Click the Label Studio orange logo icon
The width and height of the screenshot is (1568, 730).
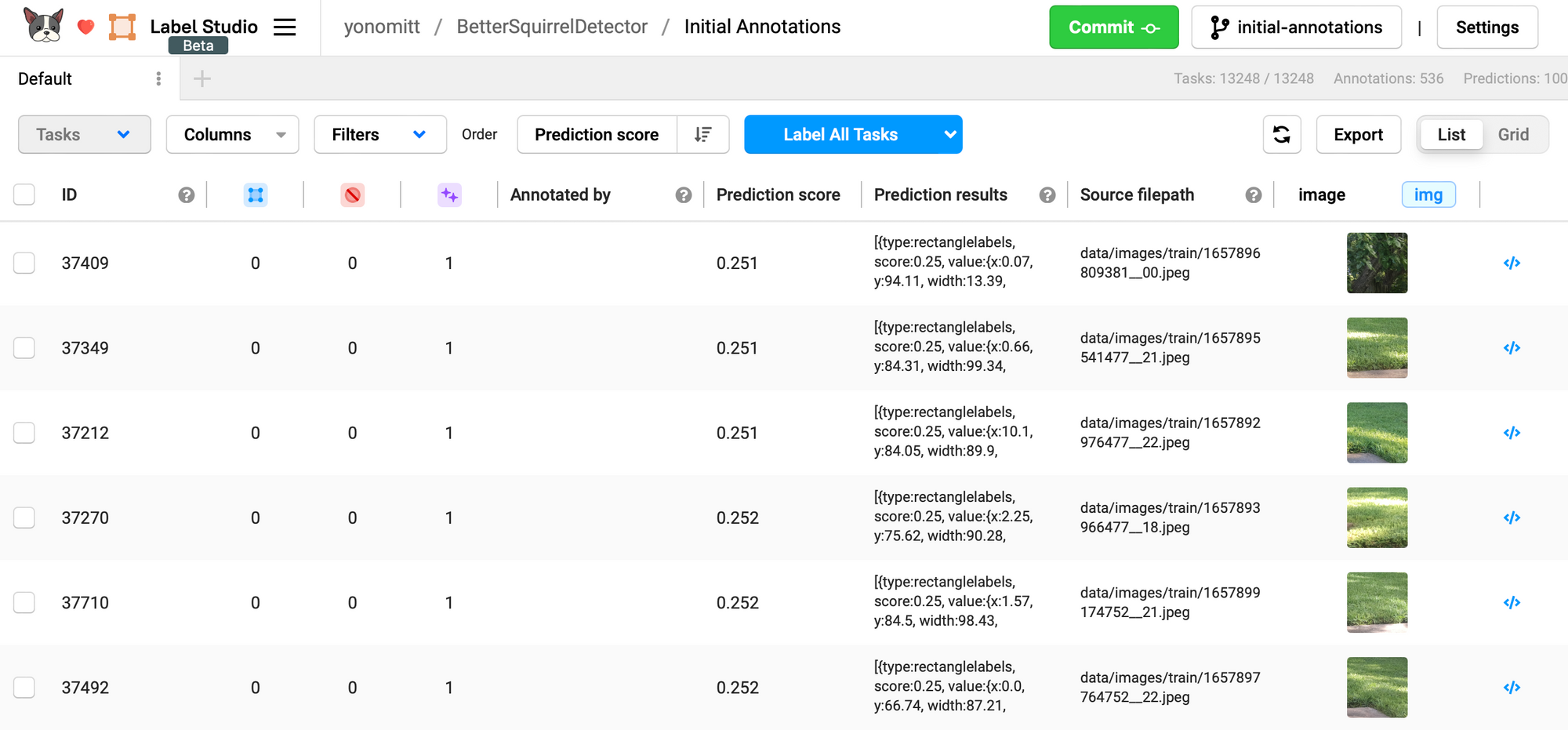pyautogui.click(x=122, y=27)
